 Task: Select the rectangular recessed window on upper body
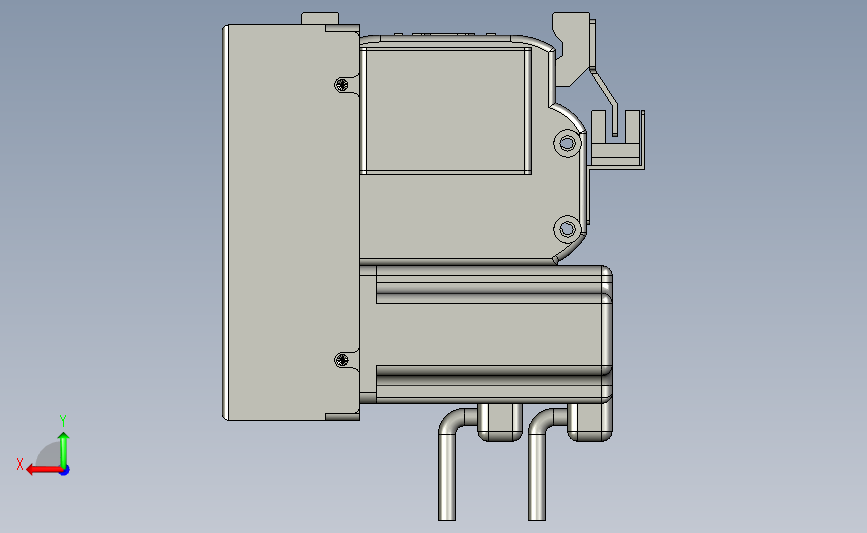pos(446,110)
